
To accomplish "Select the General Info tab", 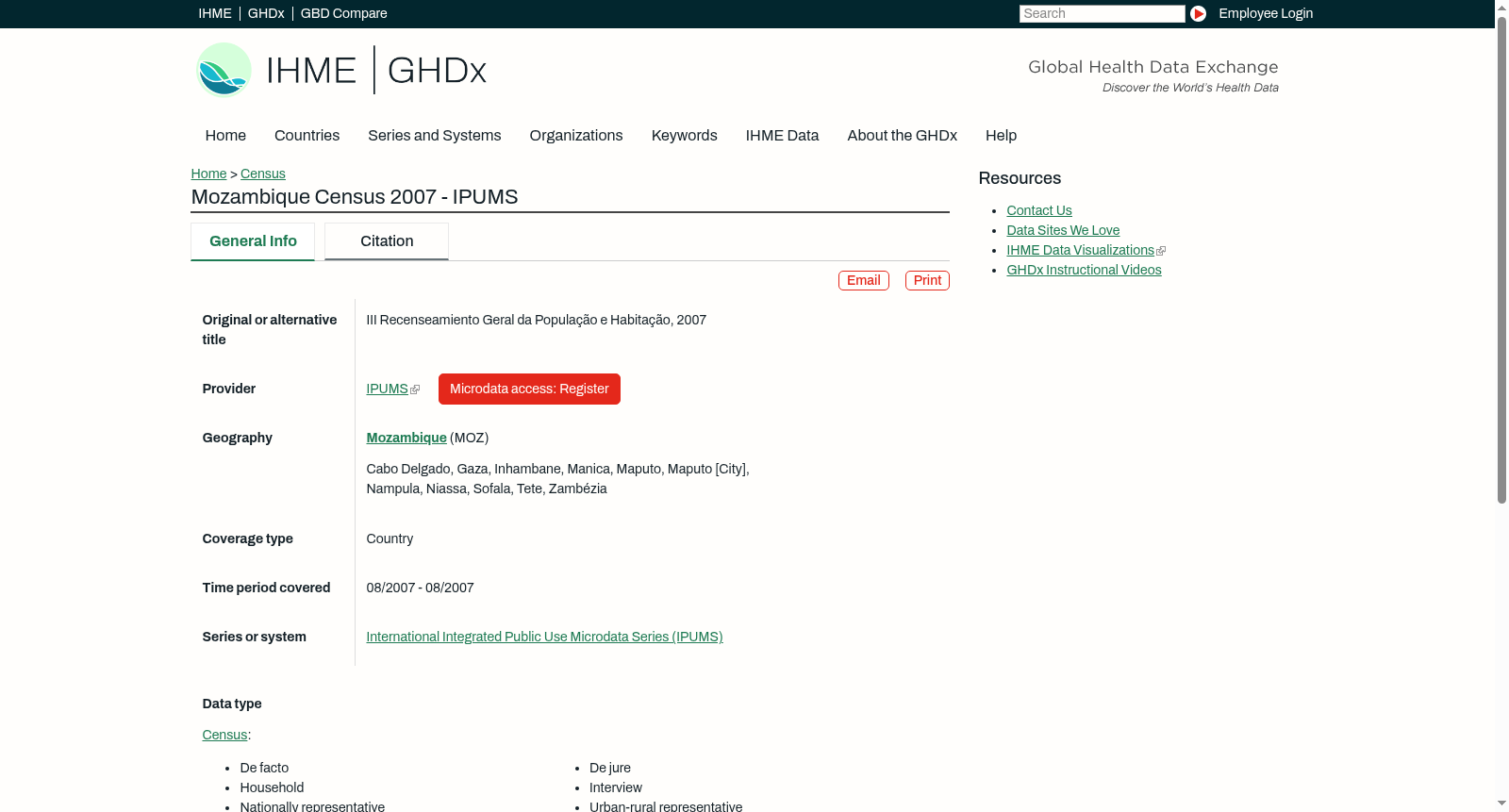I will pyautogui.click(x=253, y=241).
